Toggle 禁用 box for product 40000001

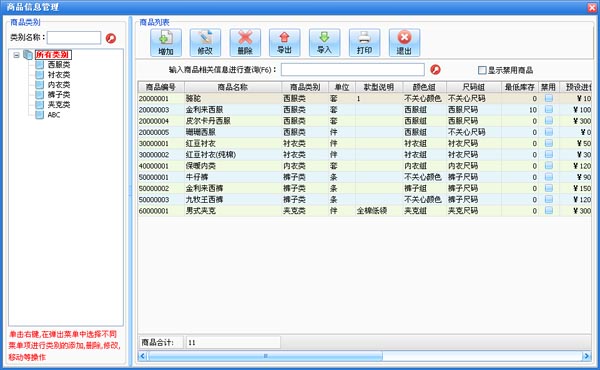549,166
